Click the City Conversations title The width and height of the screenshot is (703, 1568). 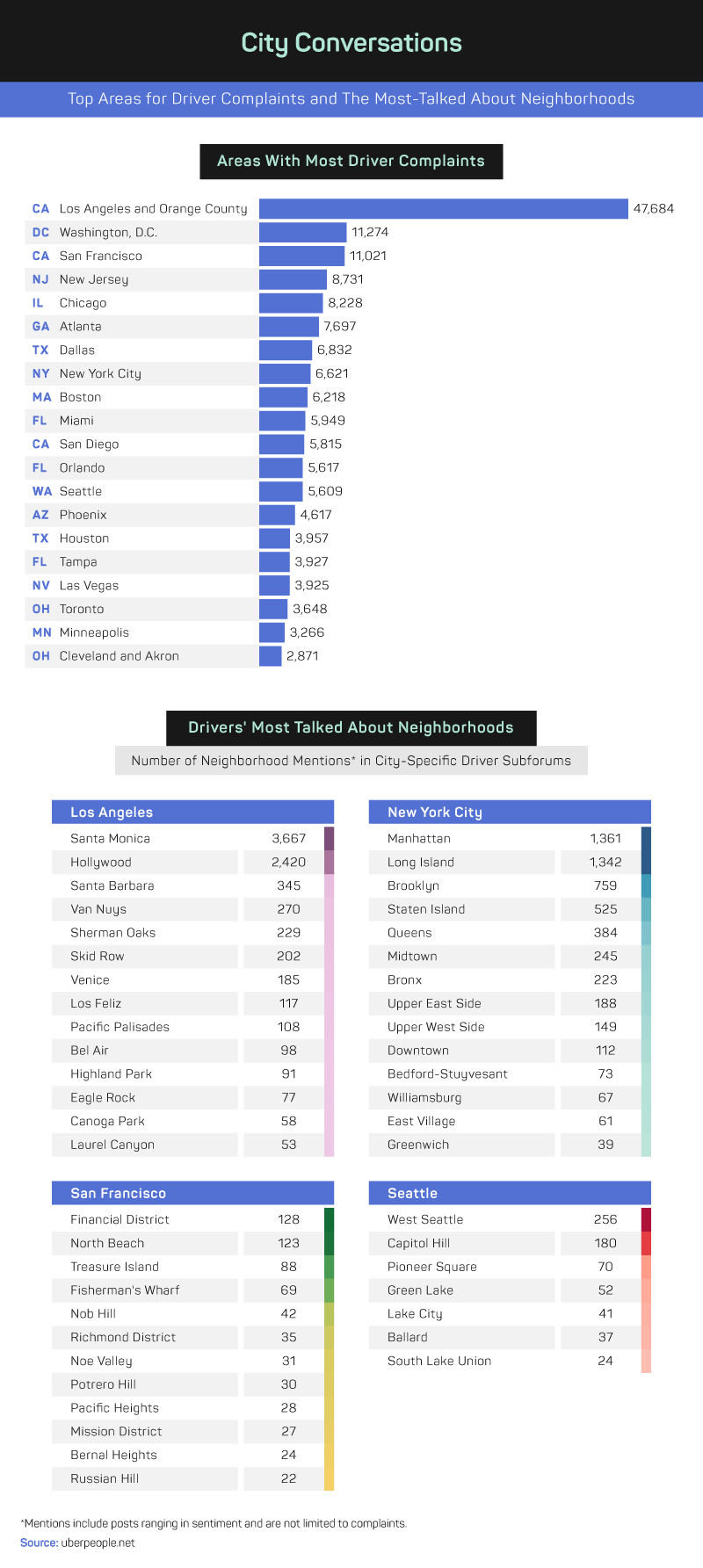coord(351,43)
